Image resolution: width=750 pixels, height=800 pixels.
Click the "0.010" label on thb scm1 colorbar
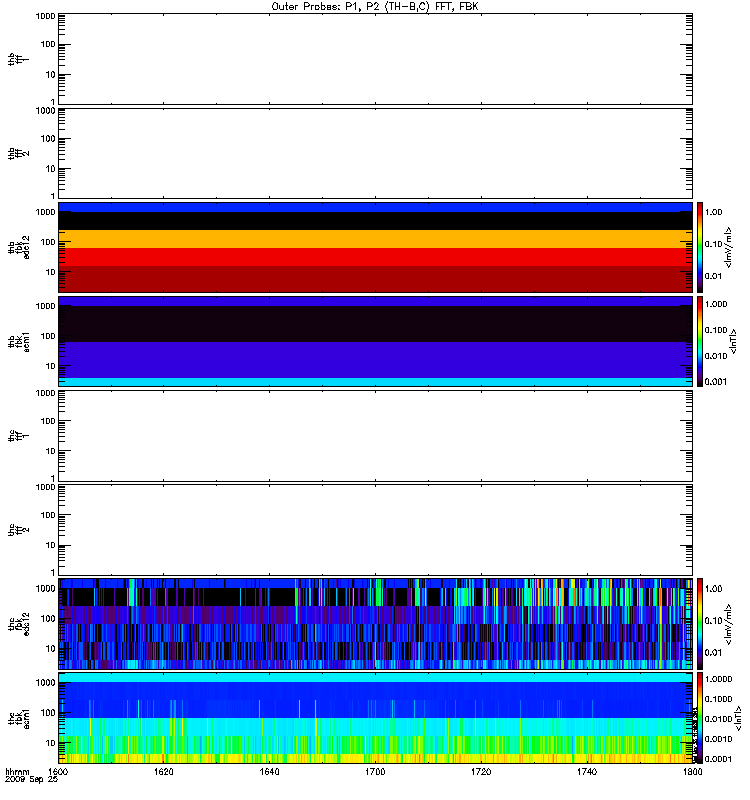point(716,356)
